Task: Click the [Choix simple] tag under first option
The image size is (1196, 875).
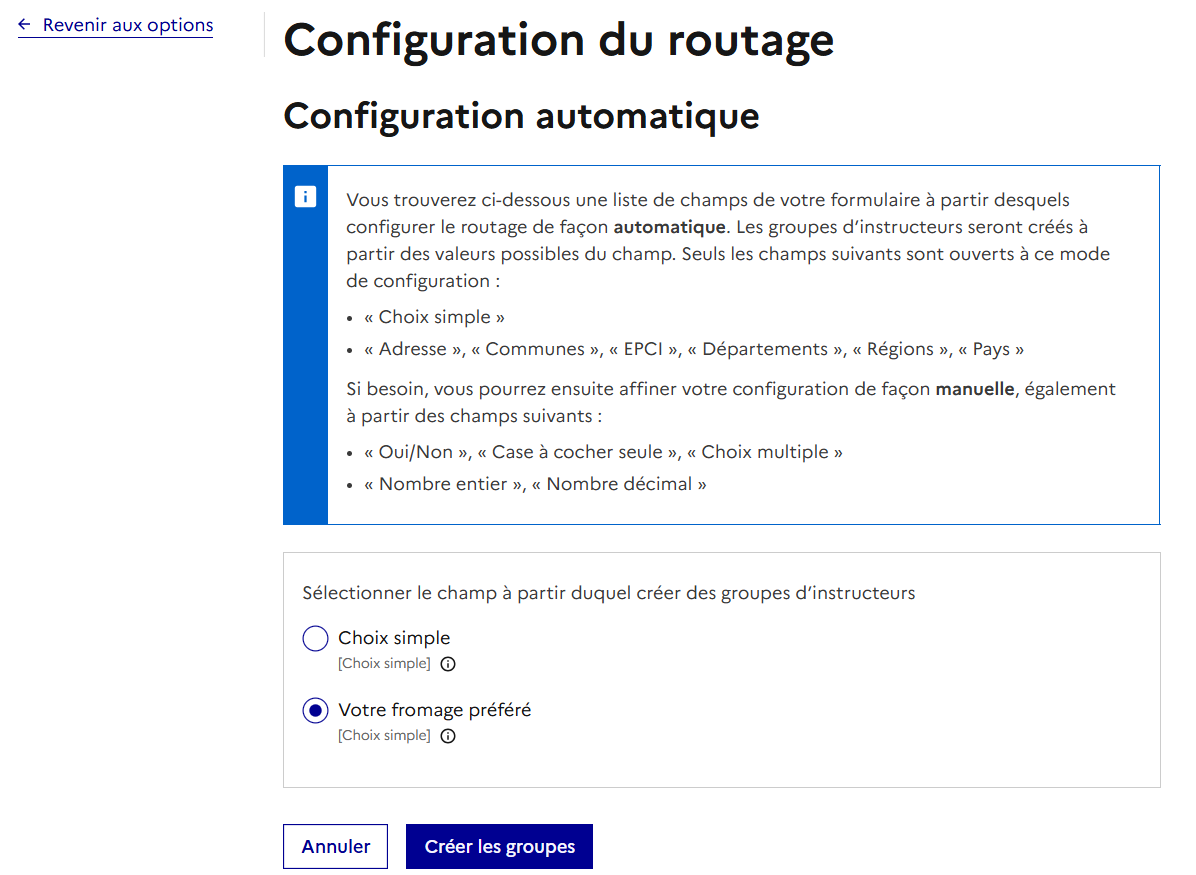Action: 384,664
